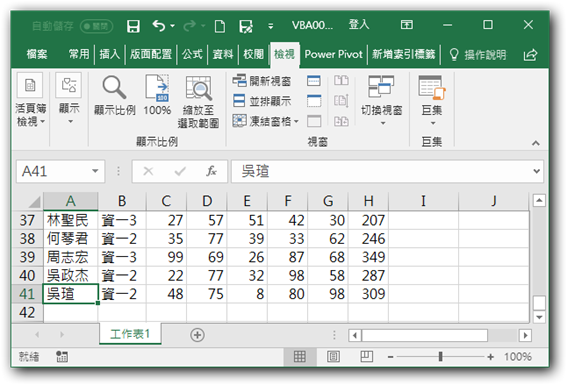Click the Select All corner triangle

tap(34, 201)
